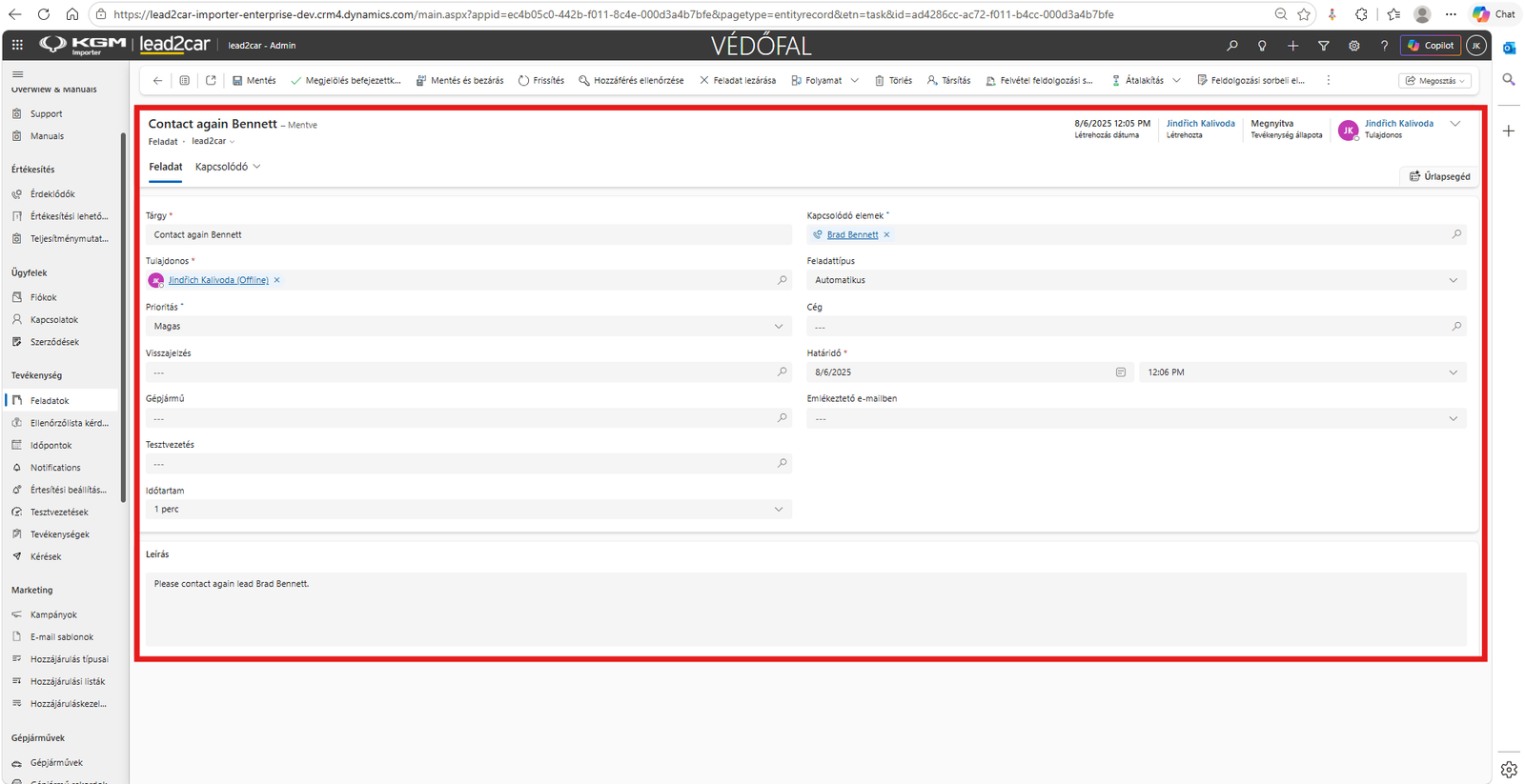Add page to favorites star icon
1525x784 pixels.
1304,14
